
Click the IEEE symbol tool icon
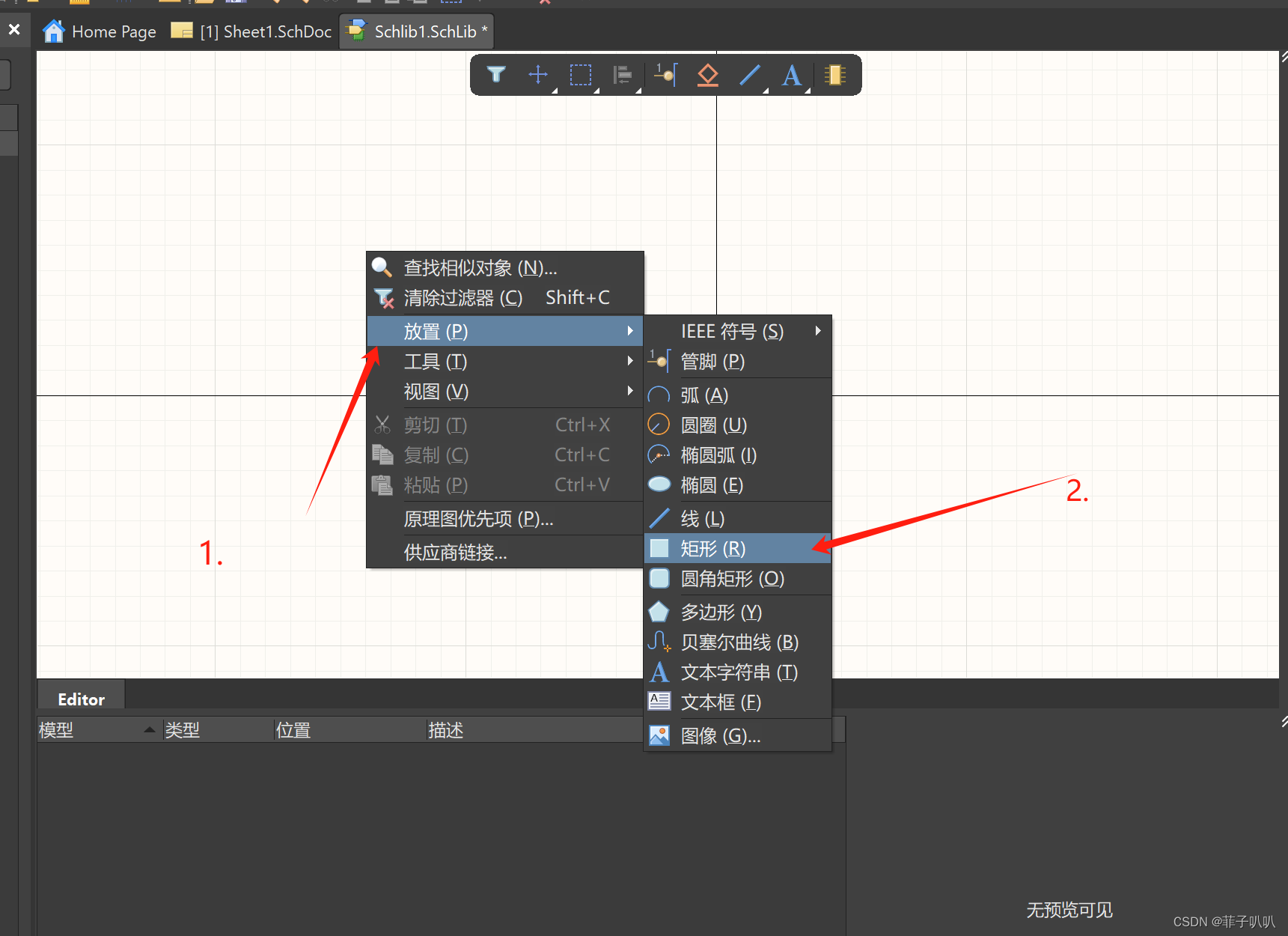tap(708, 75)
